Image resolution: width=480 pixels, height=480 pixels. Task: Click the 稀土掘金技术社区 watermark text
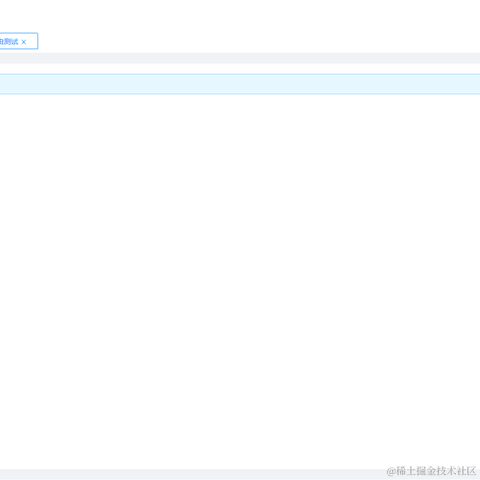coord(436,471)
